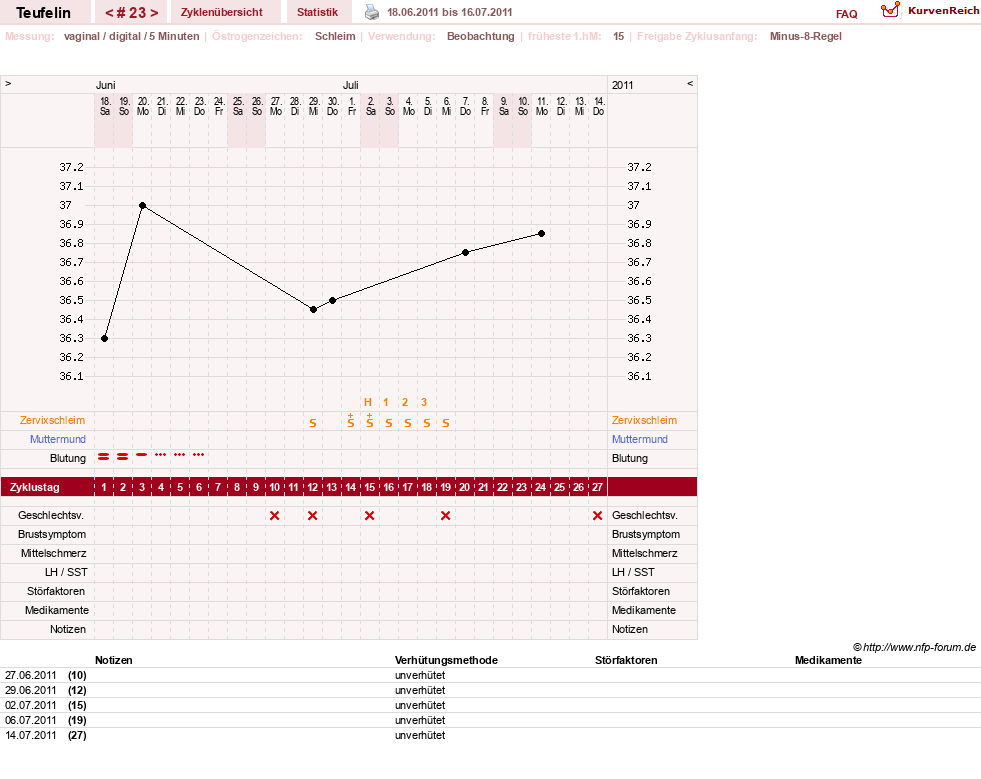This screenshot has width=981, height=779.
Task: Click bleeding marker on cycle day 1
Action: 103,457
